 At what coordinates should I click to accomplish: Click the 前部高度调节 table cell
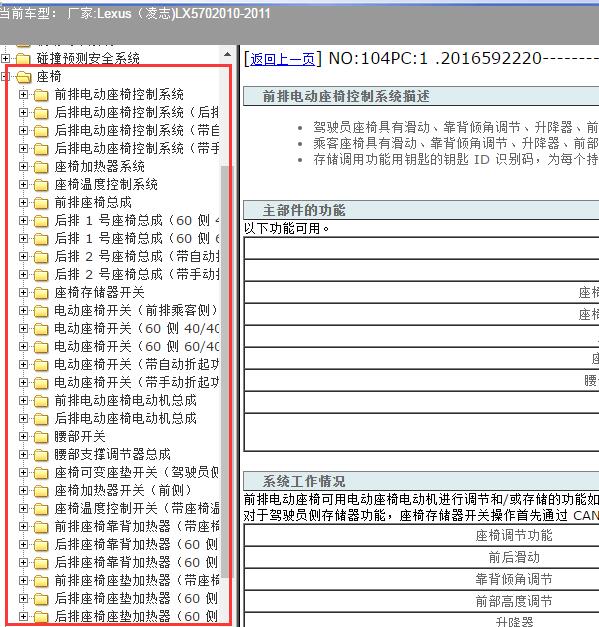(x=514, y=601)
